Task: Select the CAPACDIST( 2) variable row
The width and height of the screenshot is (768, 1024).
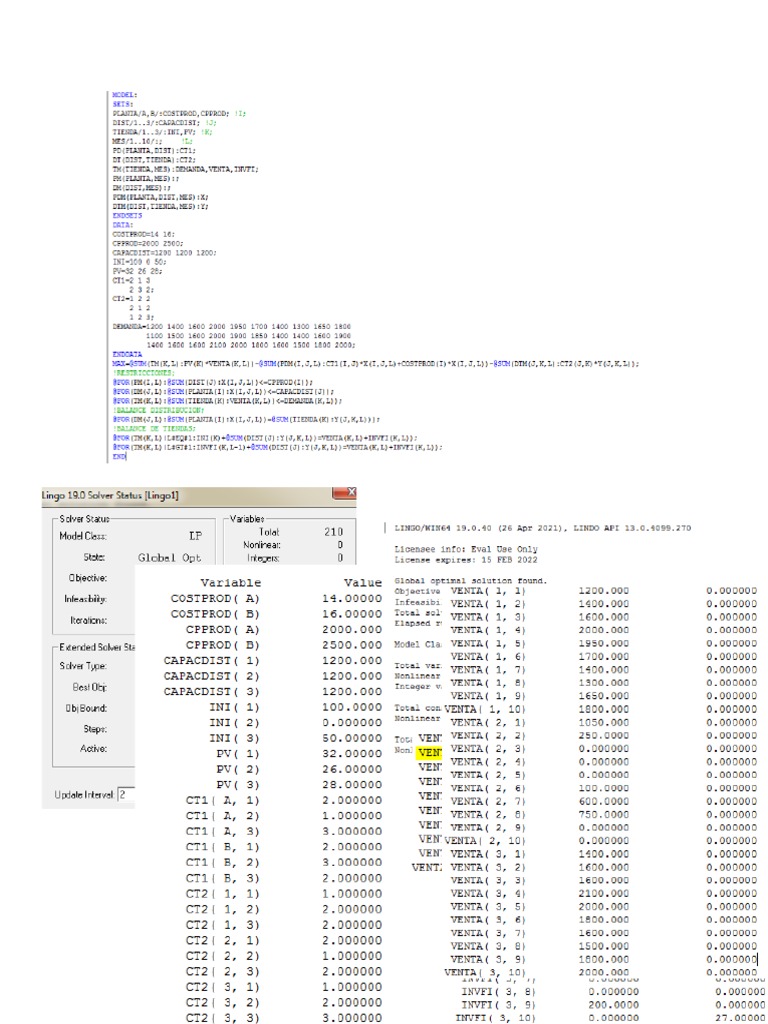Action: click(212, 675)
